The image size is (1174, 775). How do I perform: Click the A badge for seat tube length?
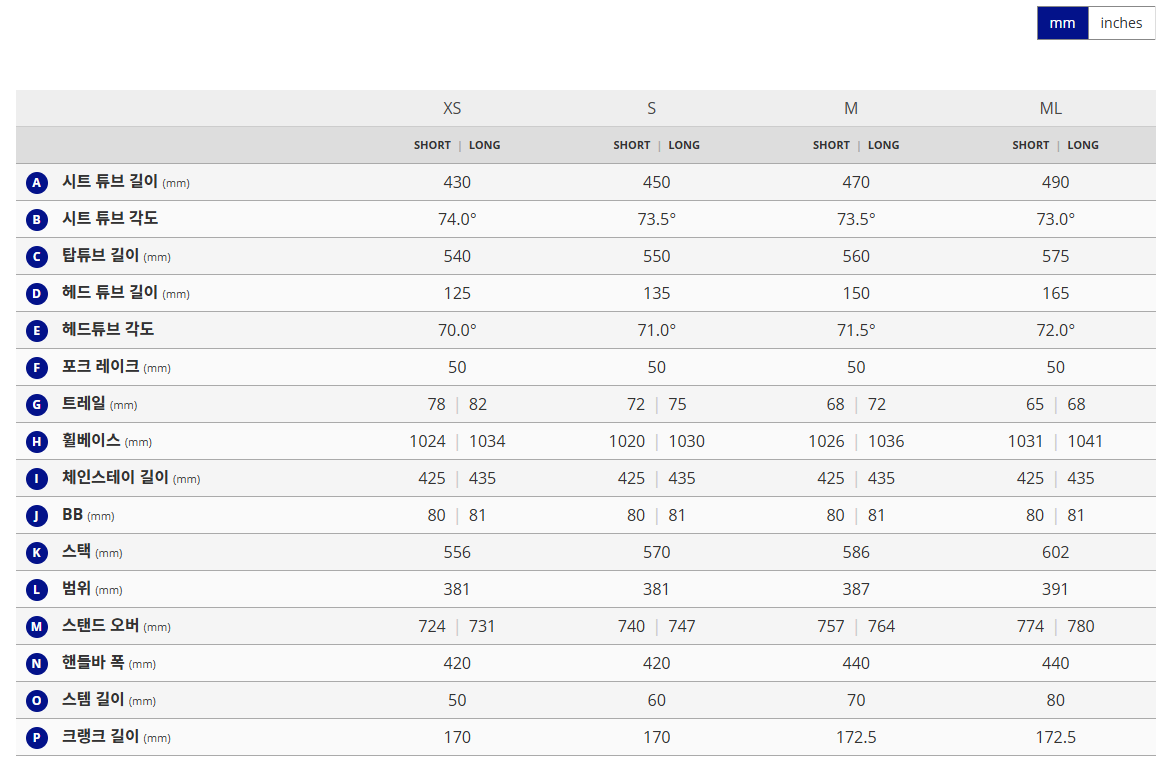(37, 183)
